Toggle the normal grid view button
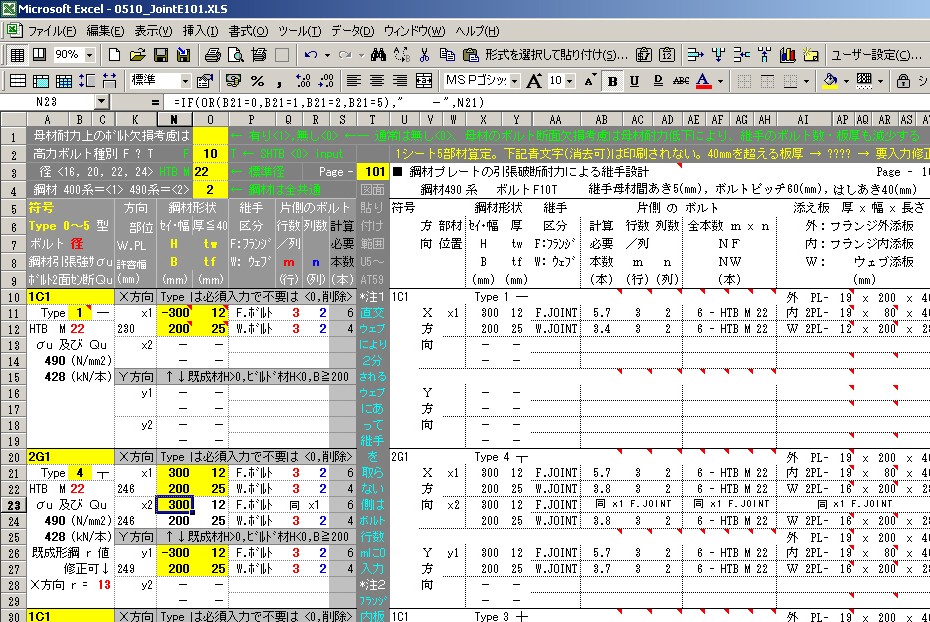Viewport: 930px width, 622px height. 17,55
